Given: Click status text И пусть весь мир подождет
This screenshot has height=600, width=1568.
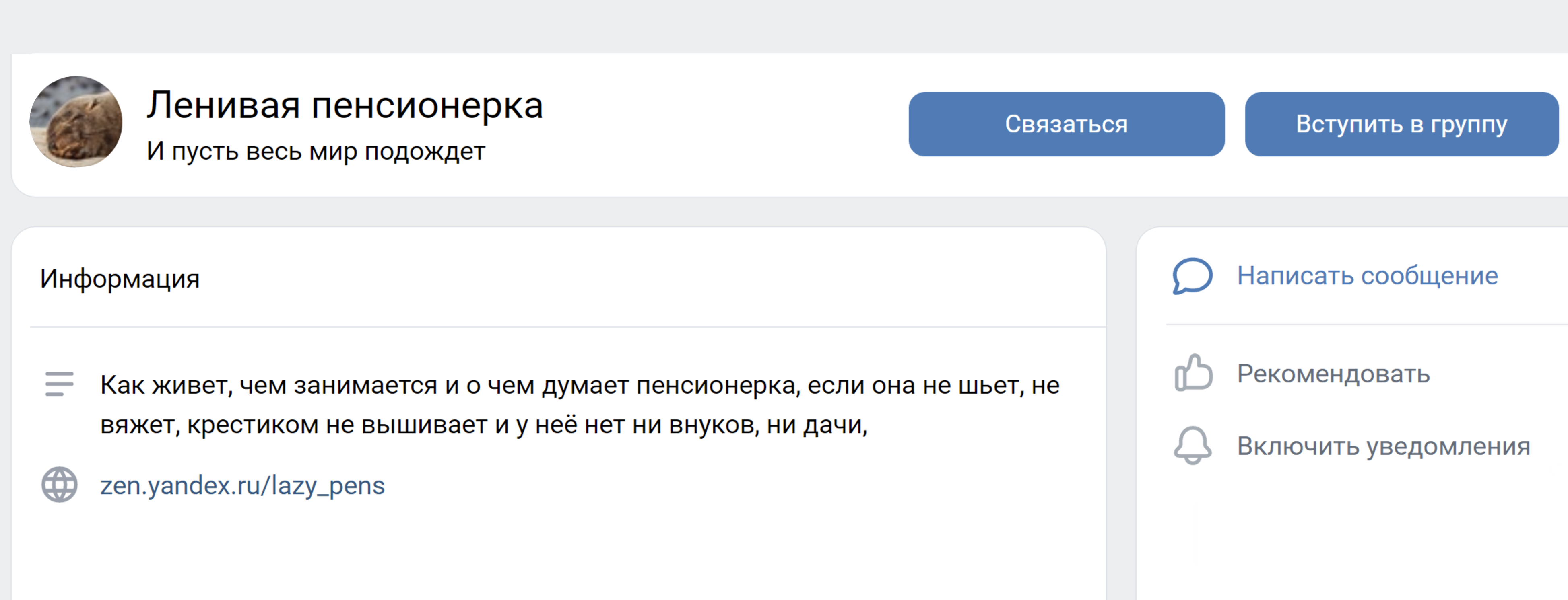Looking at the screenshot, I should pyautogui.click(x=316, y=151).
